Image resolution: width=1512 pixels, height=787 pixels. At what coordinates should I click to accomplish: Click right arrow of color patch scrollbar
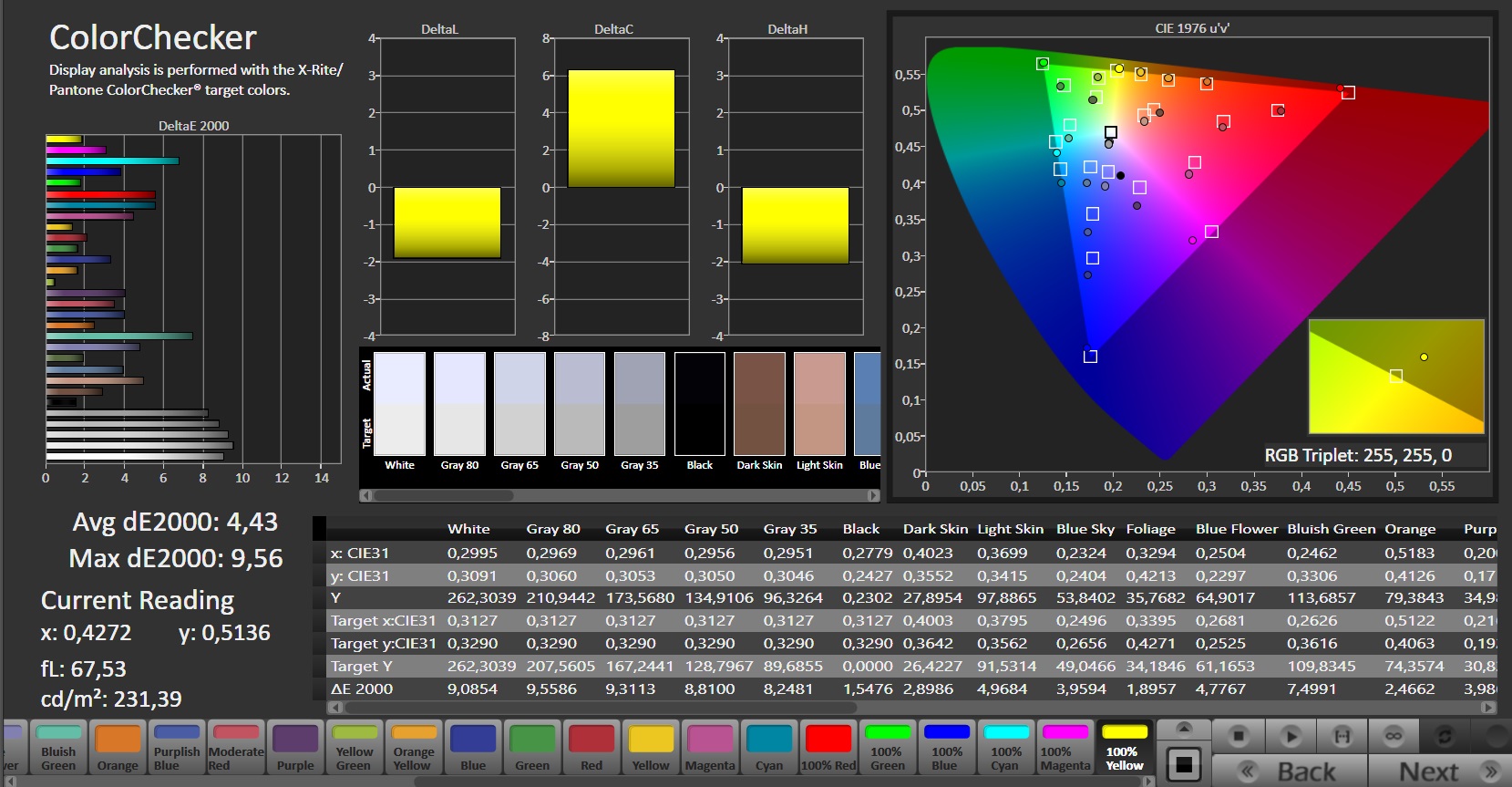1148,781
